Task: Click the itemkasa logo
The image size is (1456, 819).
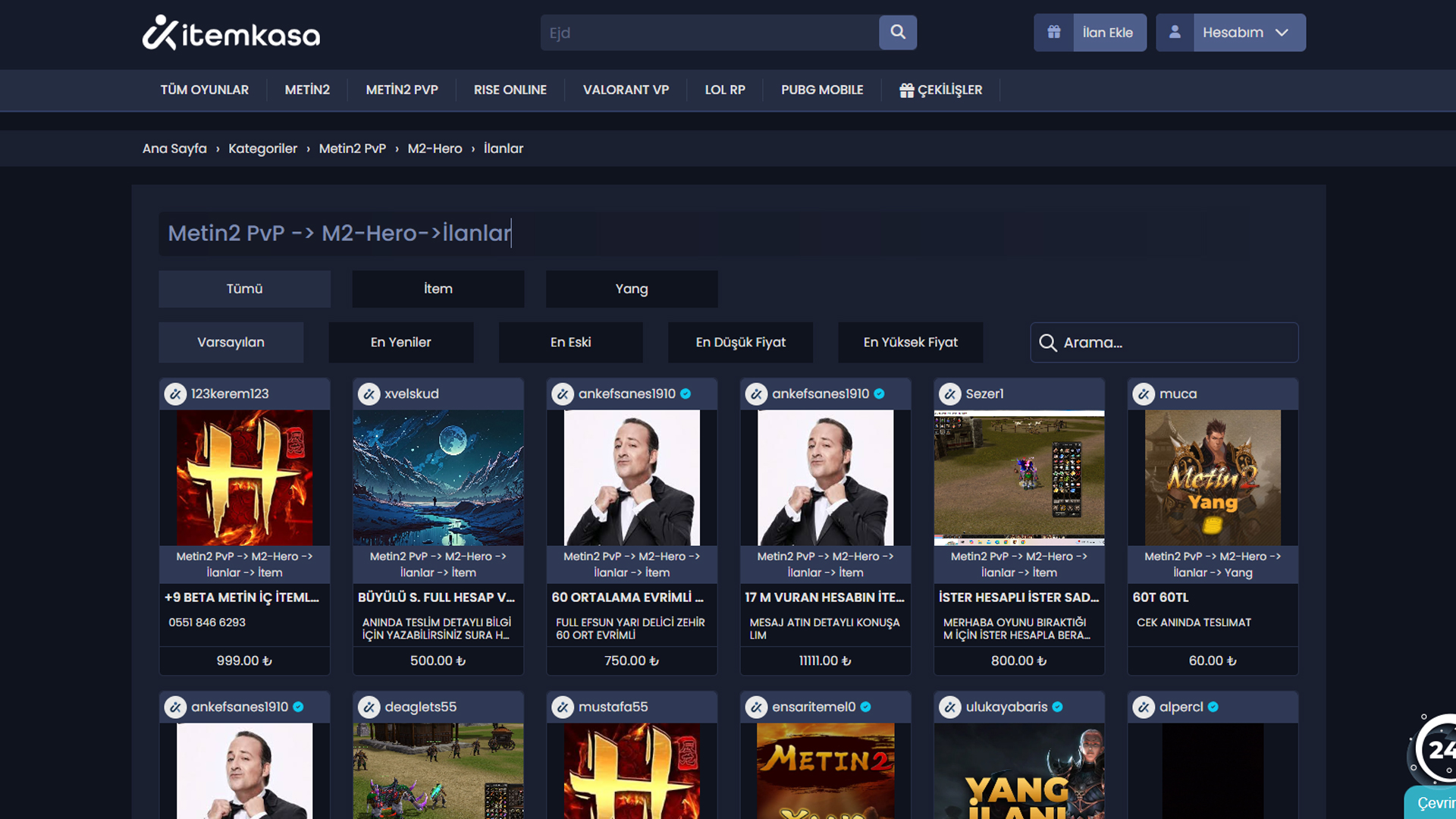Action: (x=231, y=33)
